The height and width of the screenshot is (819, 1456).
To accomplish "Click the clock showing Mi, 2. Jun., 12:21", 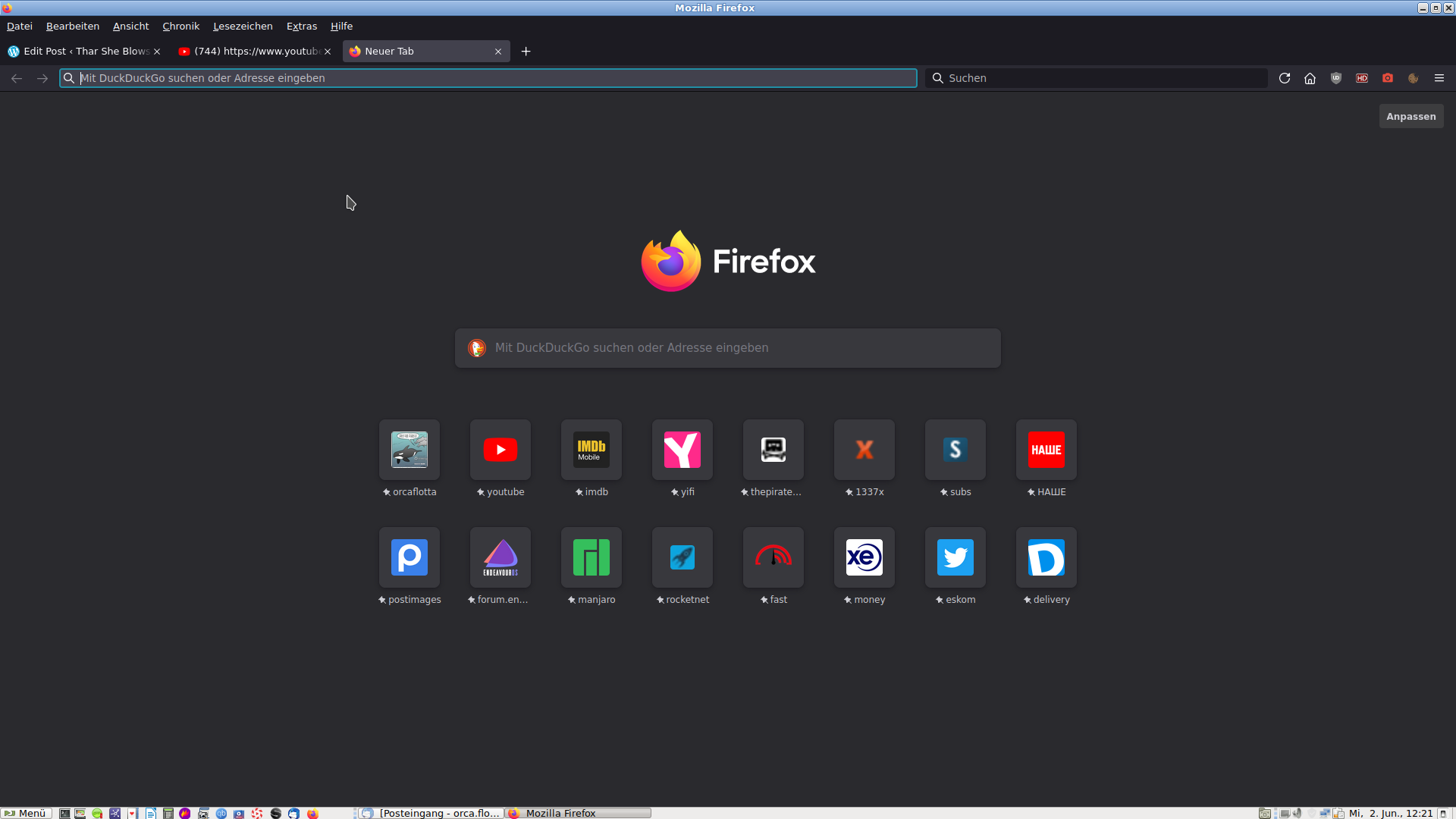I will (x=1391, y=813).
